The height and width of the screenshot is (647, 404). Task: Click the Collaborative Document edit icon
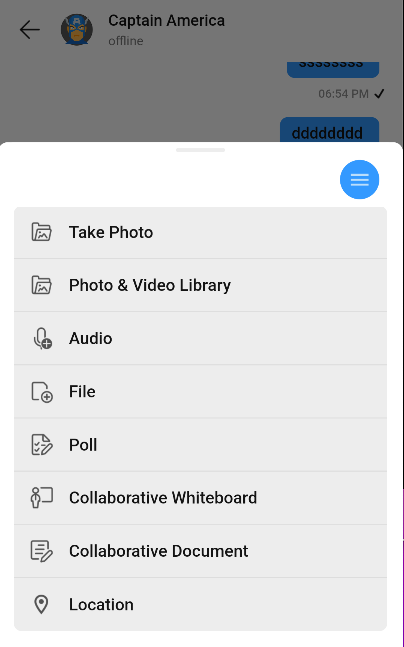tap(42, 551)
